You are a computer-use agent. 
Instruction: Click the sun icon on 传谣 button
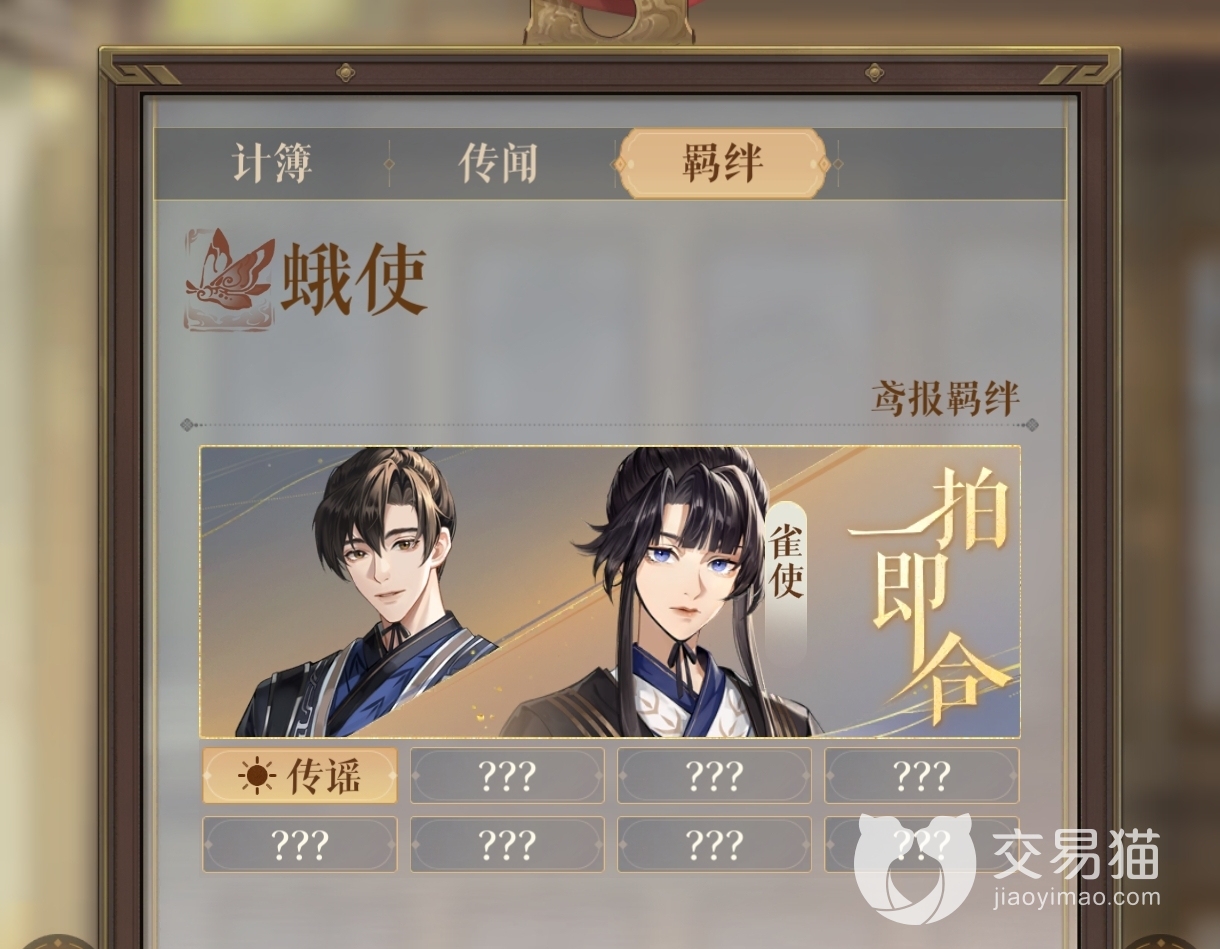point(257,777)
